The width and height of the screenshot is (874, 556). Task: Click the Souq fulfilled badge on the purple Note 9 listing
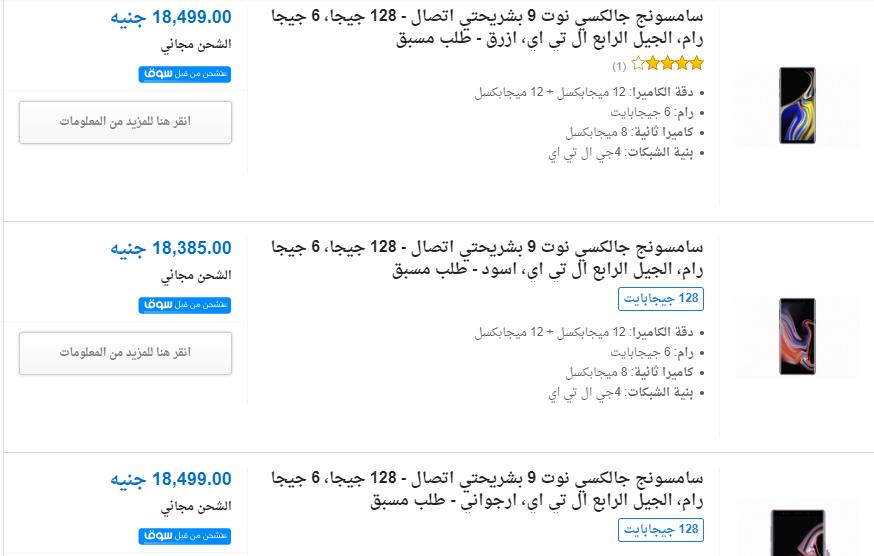(185, 536)
